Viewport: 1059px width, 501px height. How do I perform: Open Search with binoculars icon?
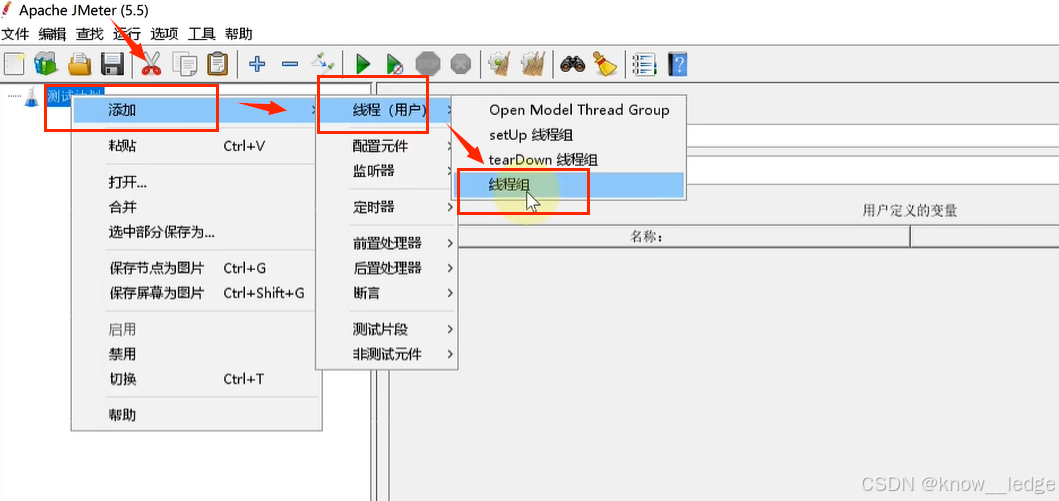pos(573,64)
